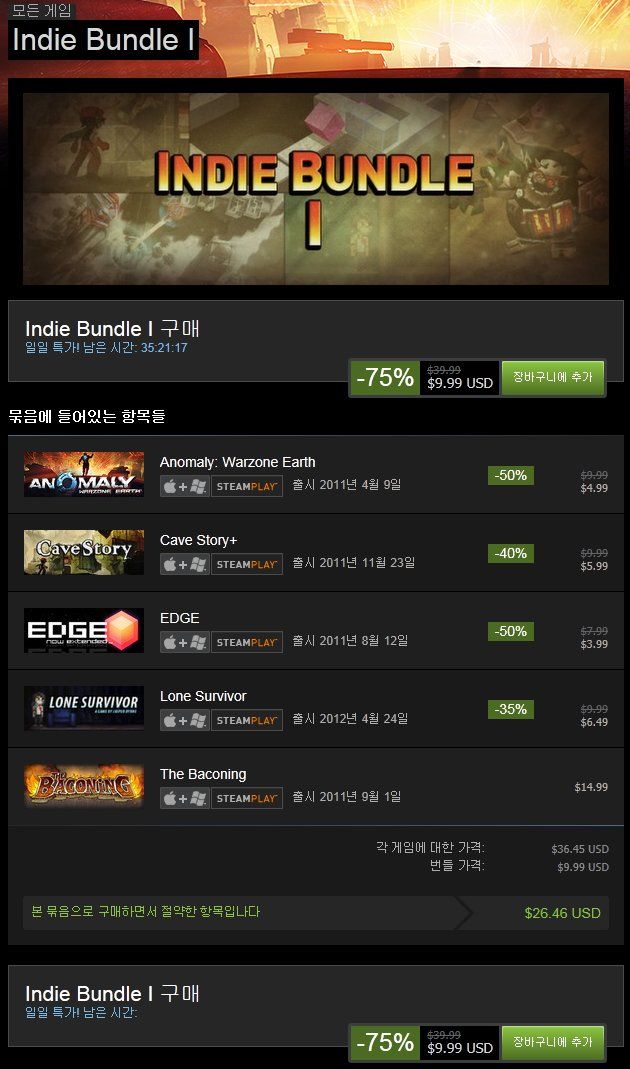Open the Lone Survivor game thumbnail
The width and height of the screenshot is (630, 1069).
coord(84,708)
